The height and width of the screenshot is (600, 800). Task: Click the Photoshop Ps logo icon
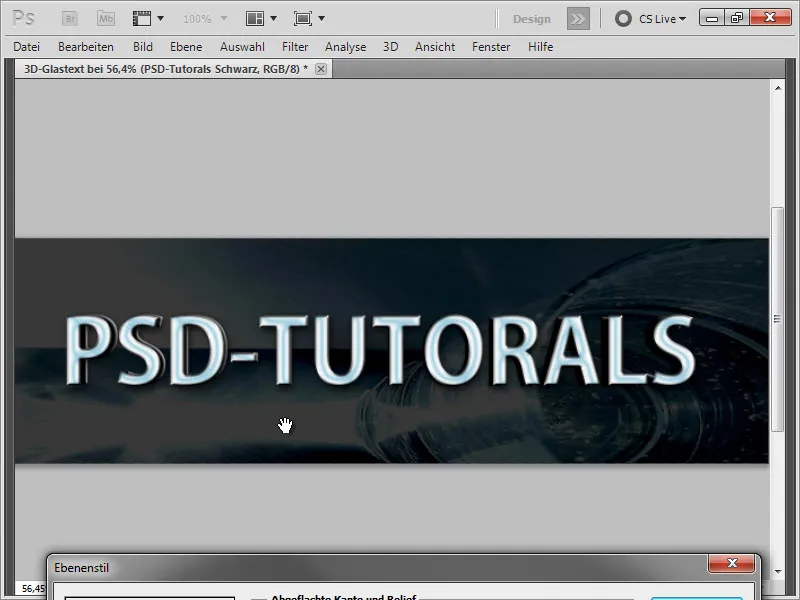point(23,19)
